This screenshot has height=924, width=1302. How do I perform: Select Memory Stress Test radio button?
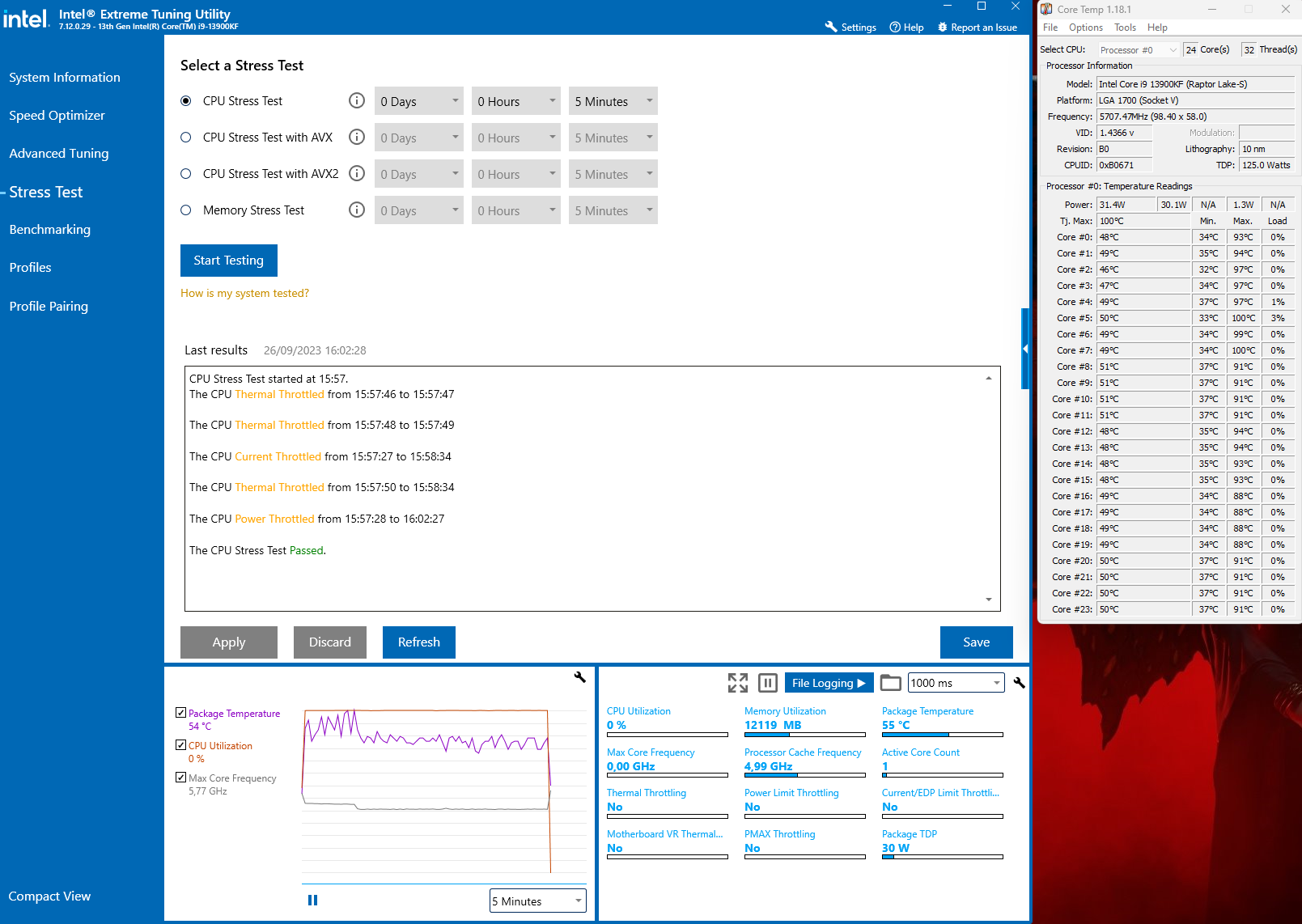click(x=186, y=210)
